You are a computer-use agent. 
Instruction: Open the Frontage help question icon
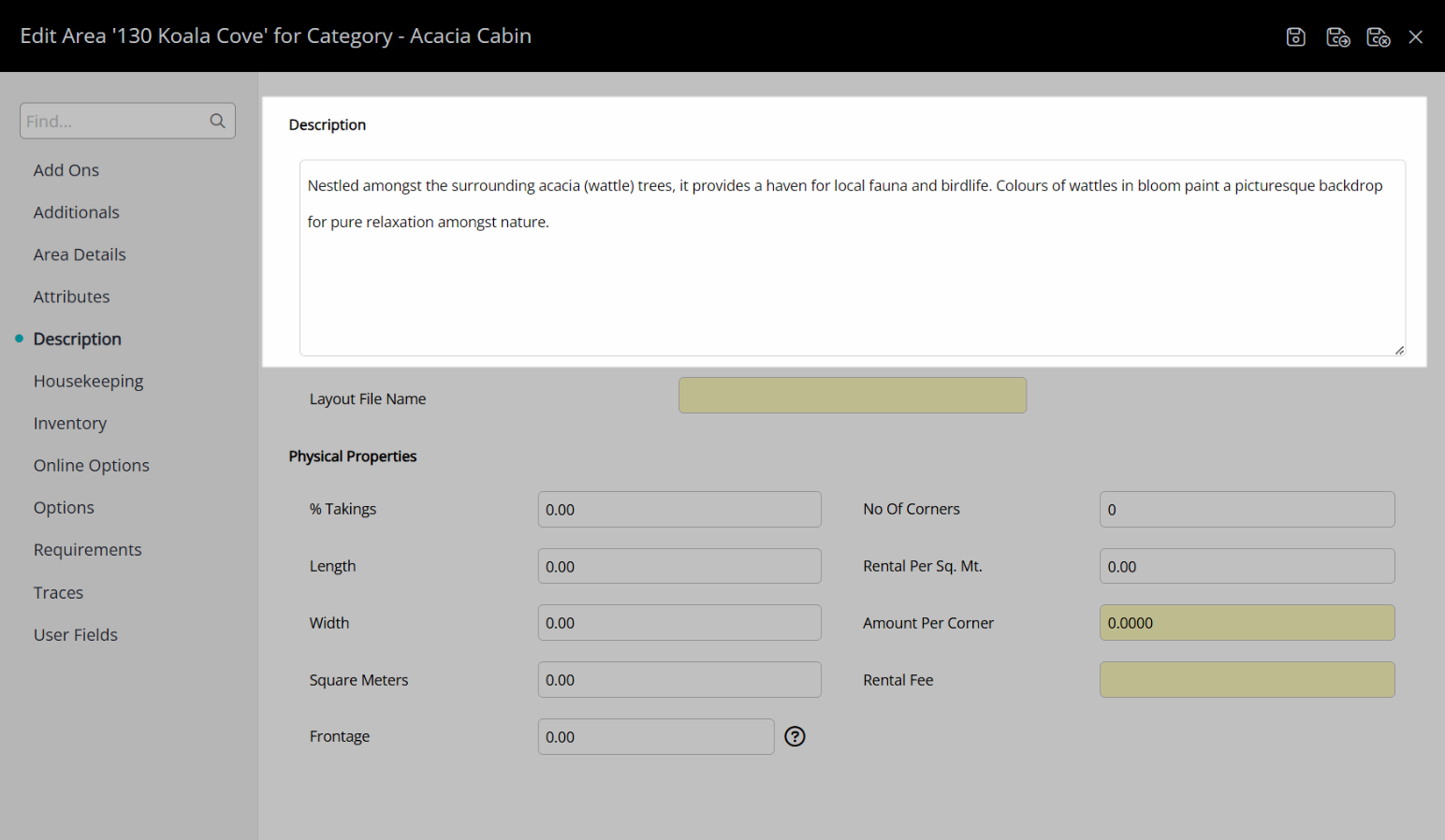(795, 736)
